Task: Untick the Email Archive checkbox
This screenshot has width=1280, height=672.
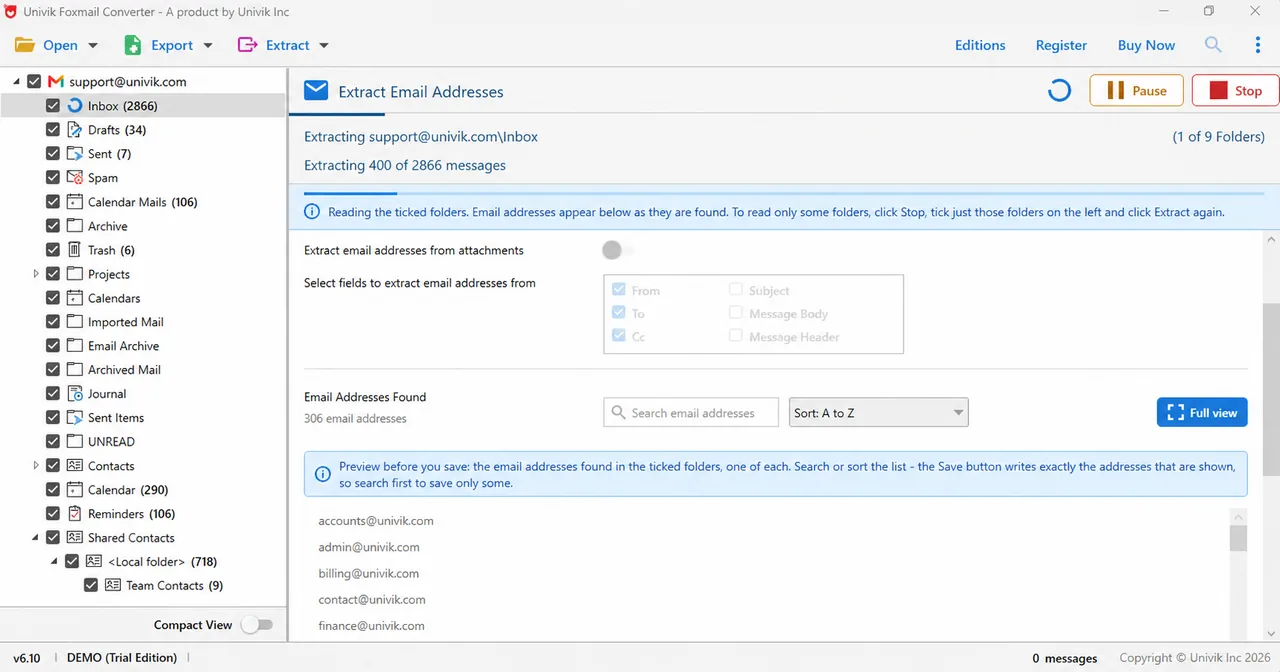Action: [x=53, y=346]
